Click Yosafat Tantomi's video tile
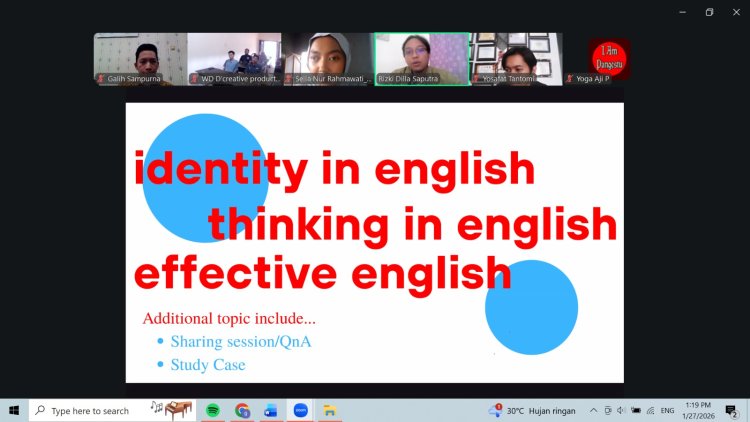750x422 pixels. point(516,59)
